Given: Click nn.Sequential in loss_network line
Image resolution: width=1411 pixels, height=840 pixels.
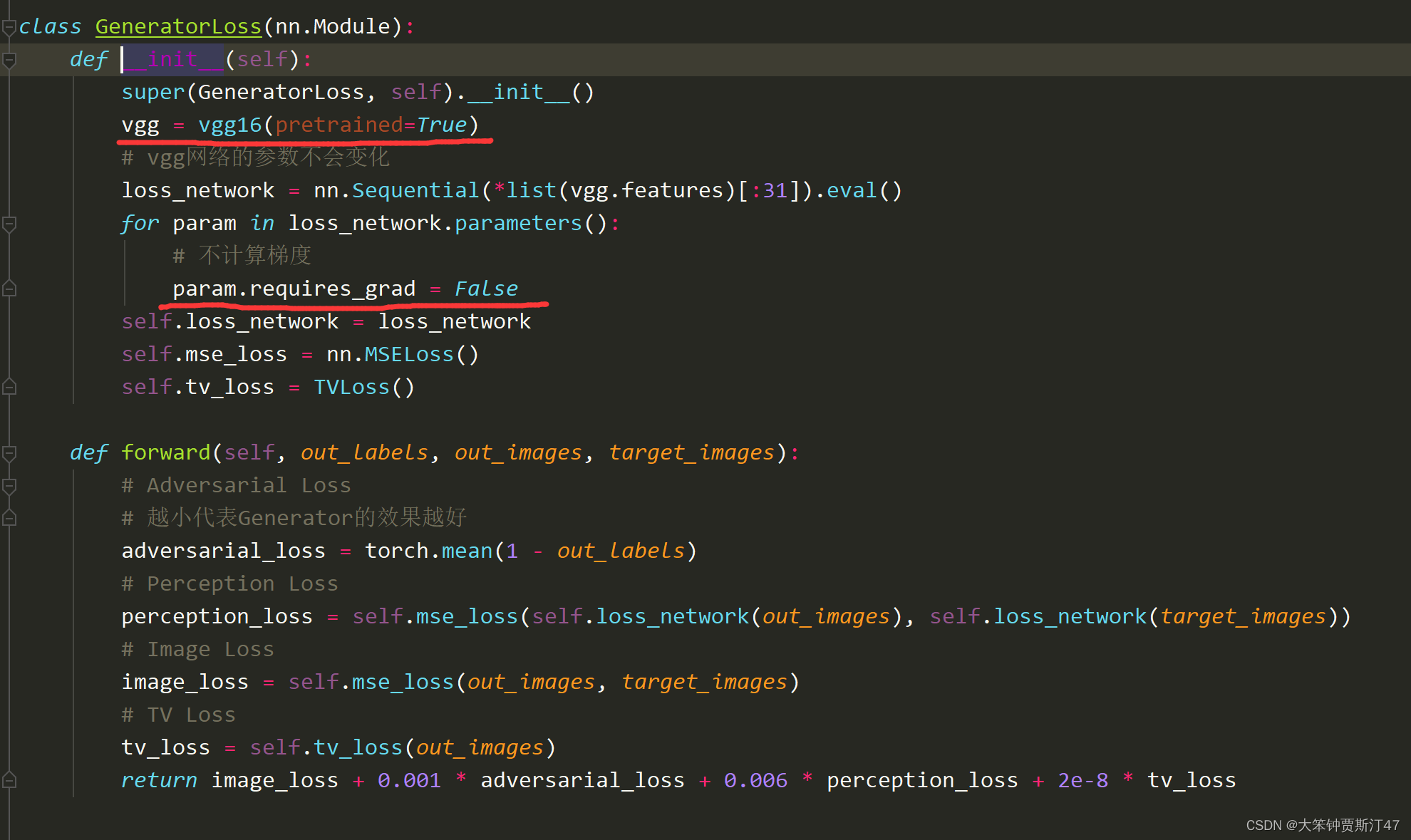Looking at the screenshot, I should point(396,191).
